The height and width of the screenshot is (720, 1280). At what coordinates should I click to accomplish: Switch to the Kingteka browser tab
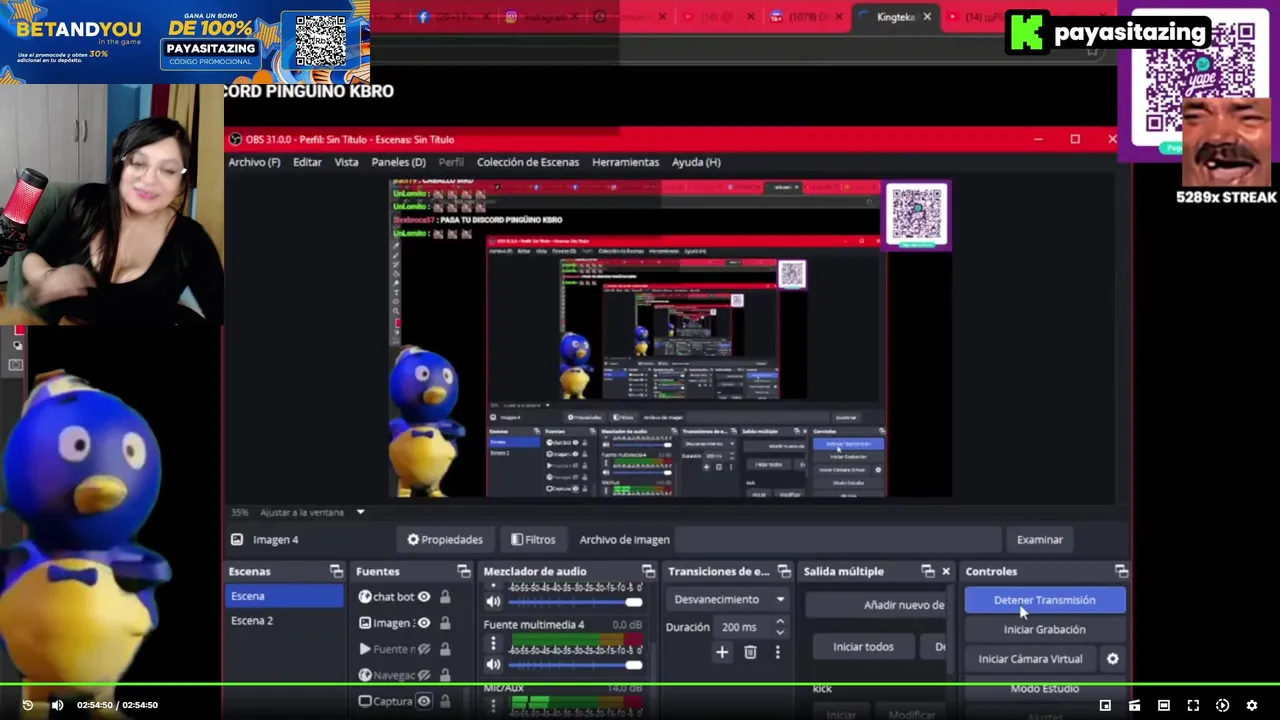pos(896,17)
